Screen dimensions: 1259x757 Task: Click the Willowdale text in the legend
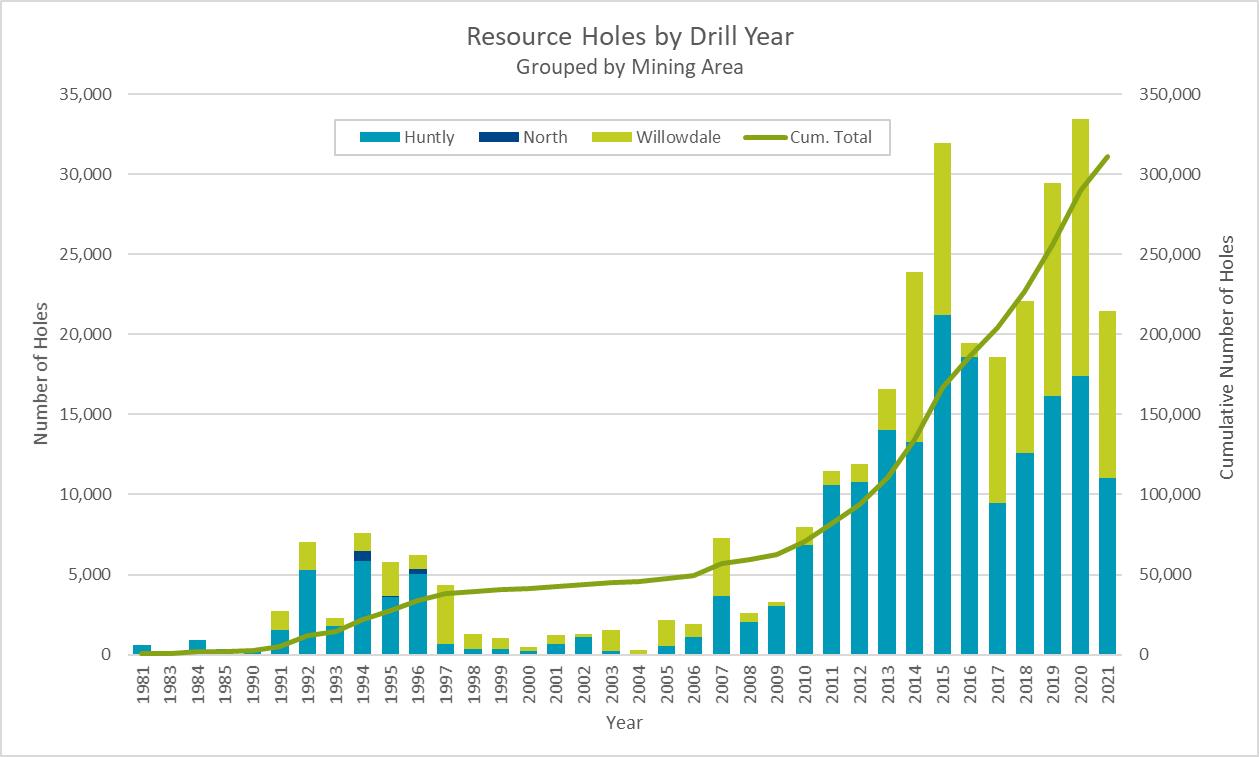[x=678, y=137]
